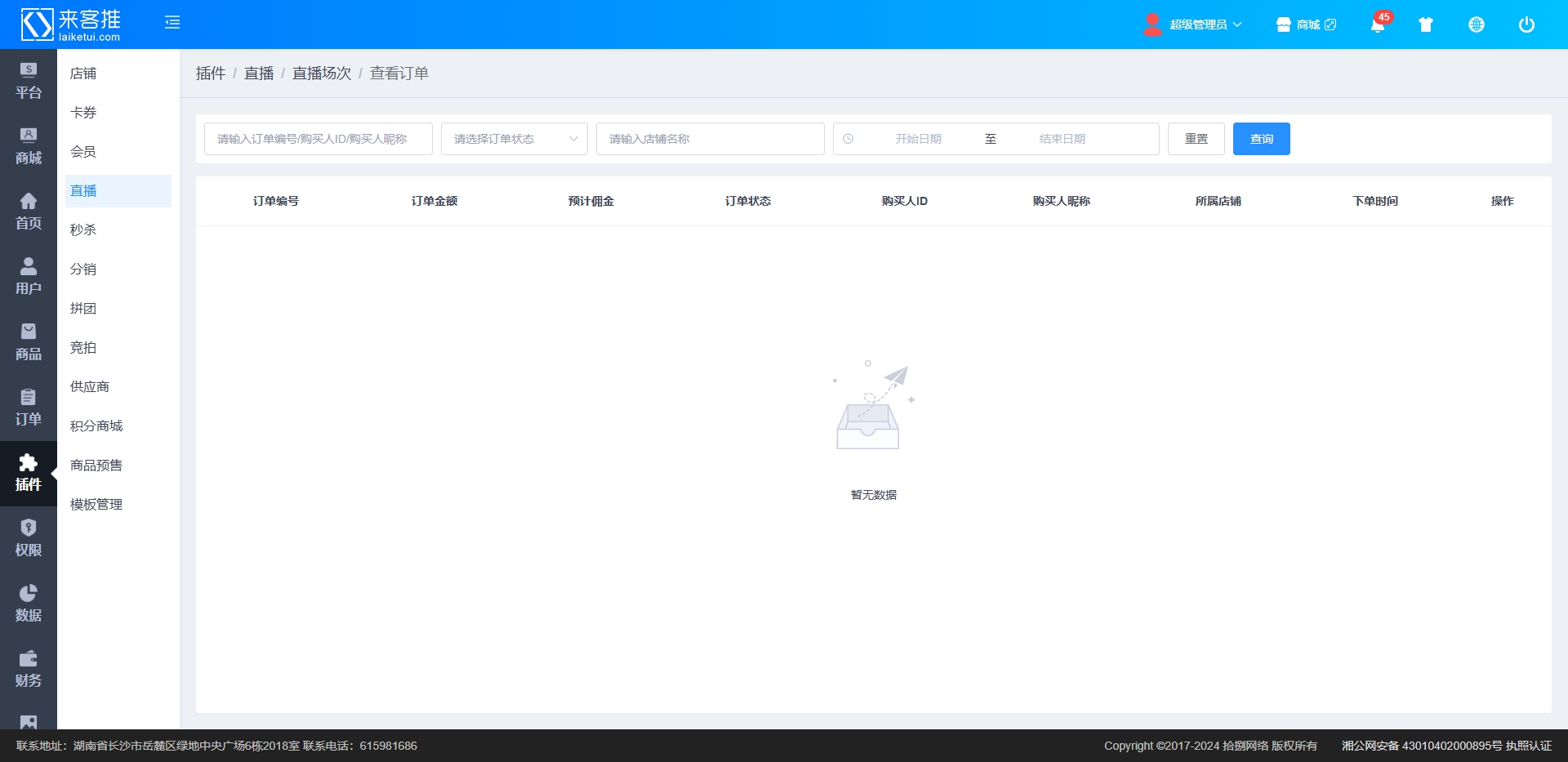Select 秒杀 in the plugin submenu
The width and height of the screenshot is (1568, 762).
[x=83, y=230]
